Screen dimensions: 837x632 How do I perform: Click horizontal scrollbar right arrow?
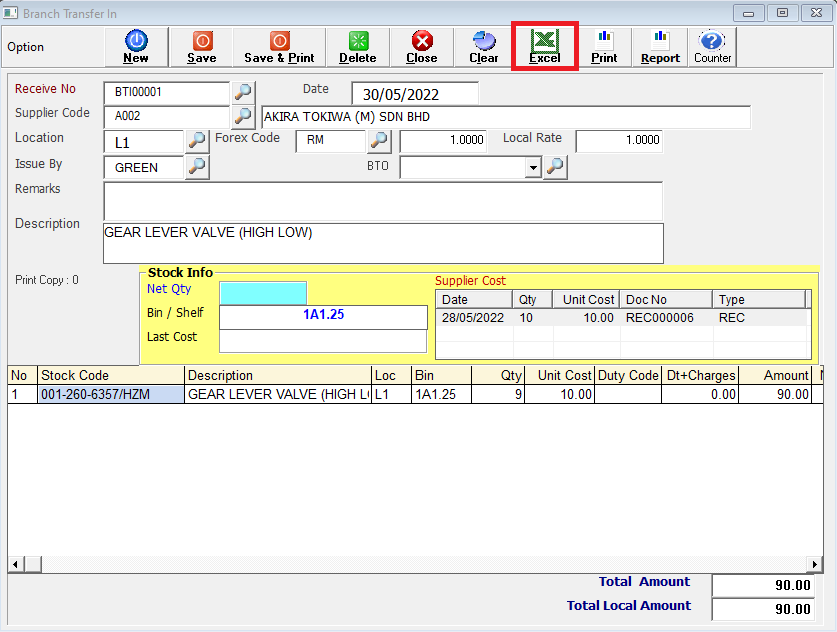(815, 564)
